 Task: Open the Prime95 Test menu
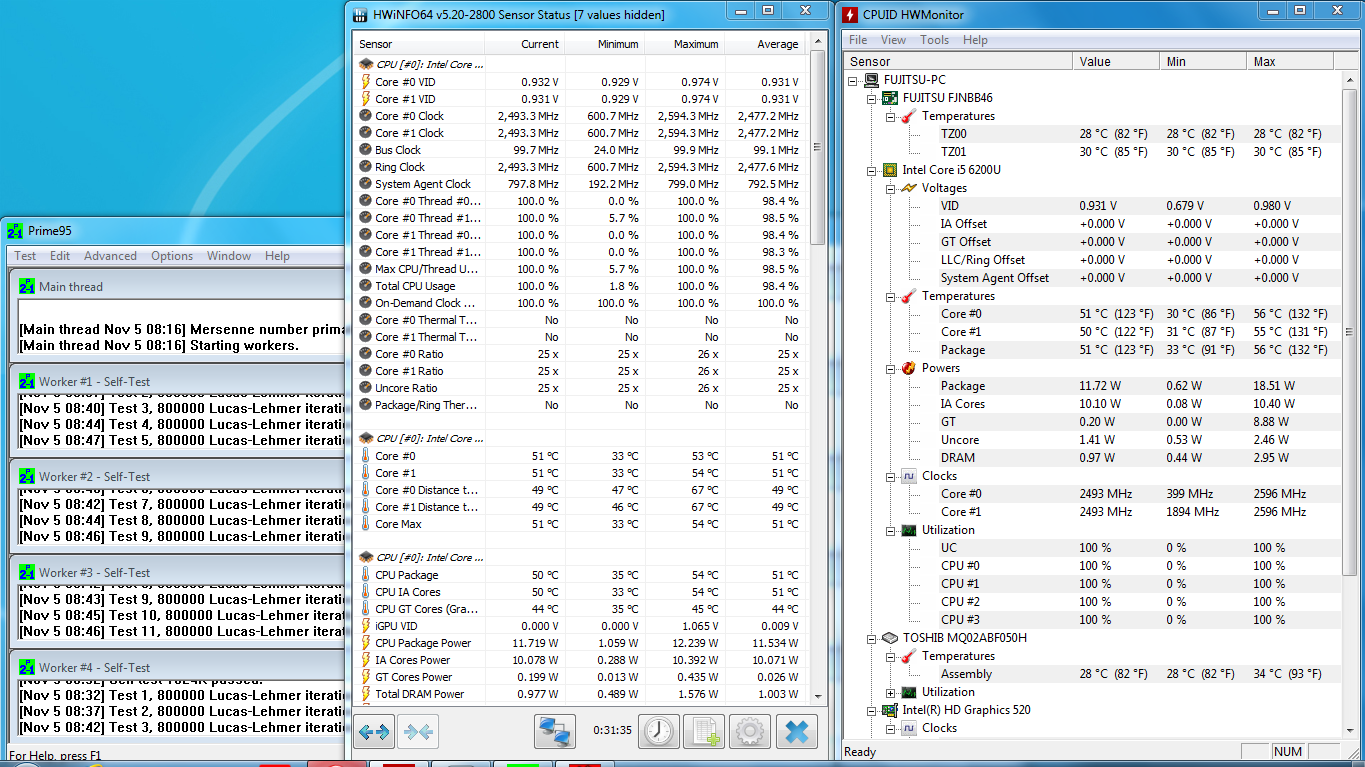(x=25, y=256)
